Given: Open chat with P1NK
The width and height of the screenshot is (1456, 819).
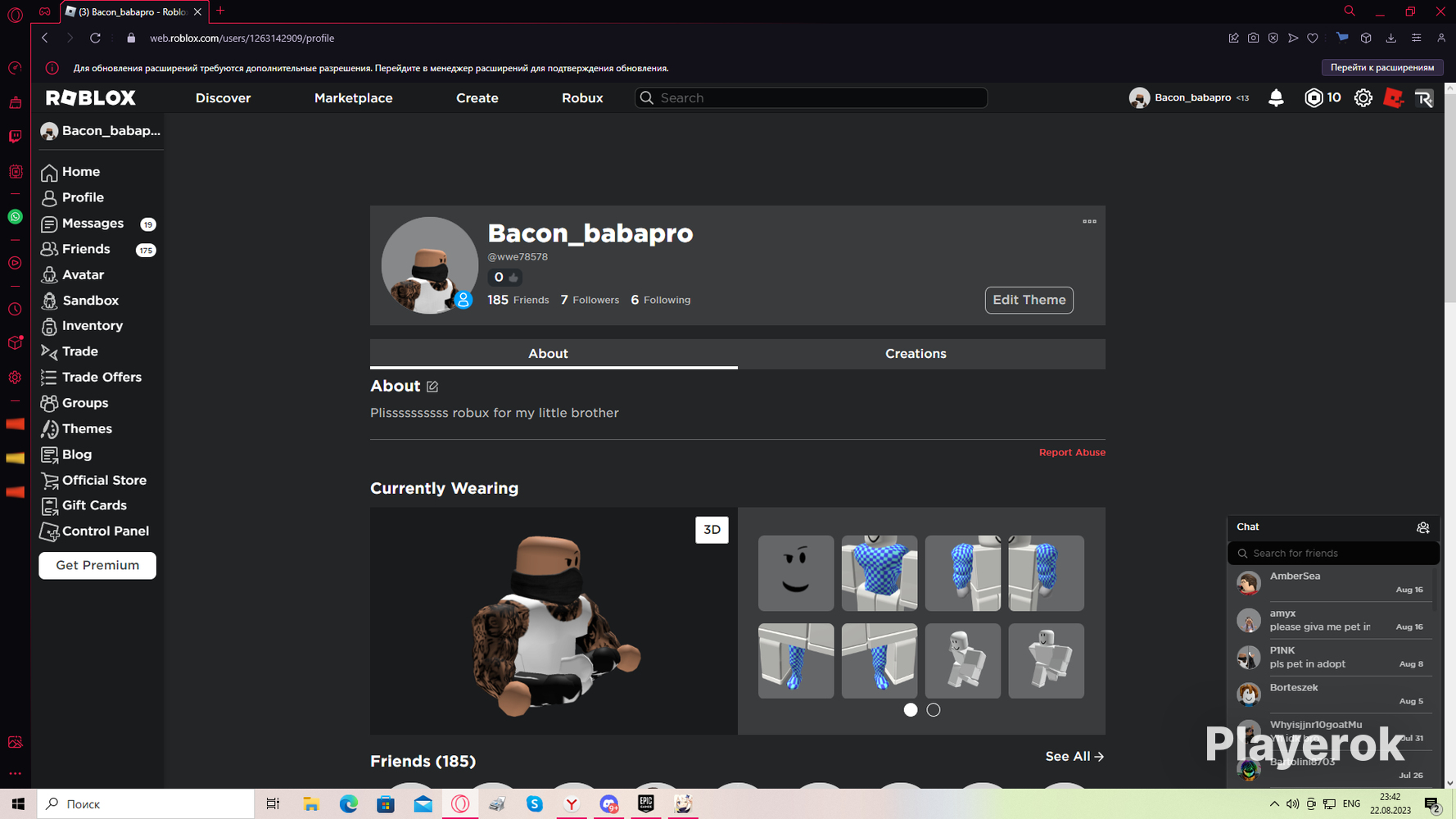Looking at the screenshot, I should 1332,658.
